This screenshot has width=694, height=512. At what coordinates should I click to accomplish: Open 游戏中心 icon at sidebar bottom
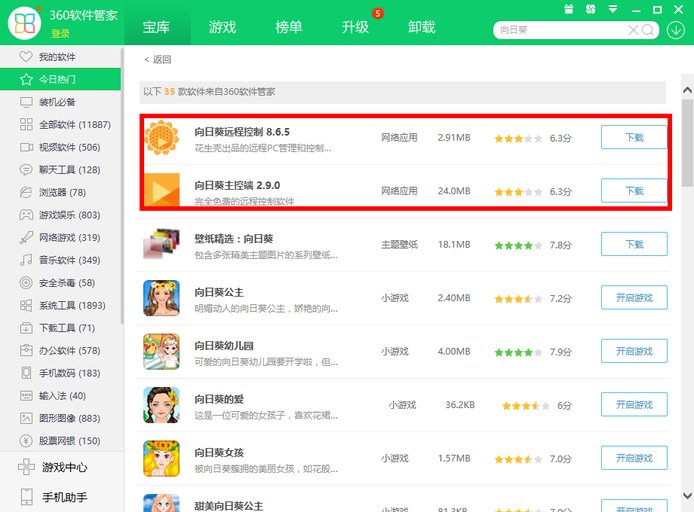click(26, 467)
